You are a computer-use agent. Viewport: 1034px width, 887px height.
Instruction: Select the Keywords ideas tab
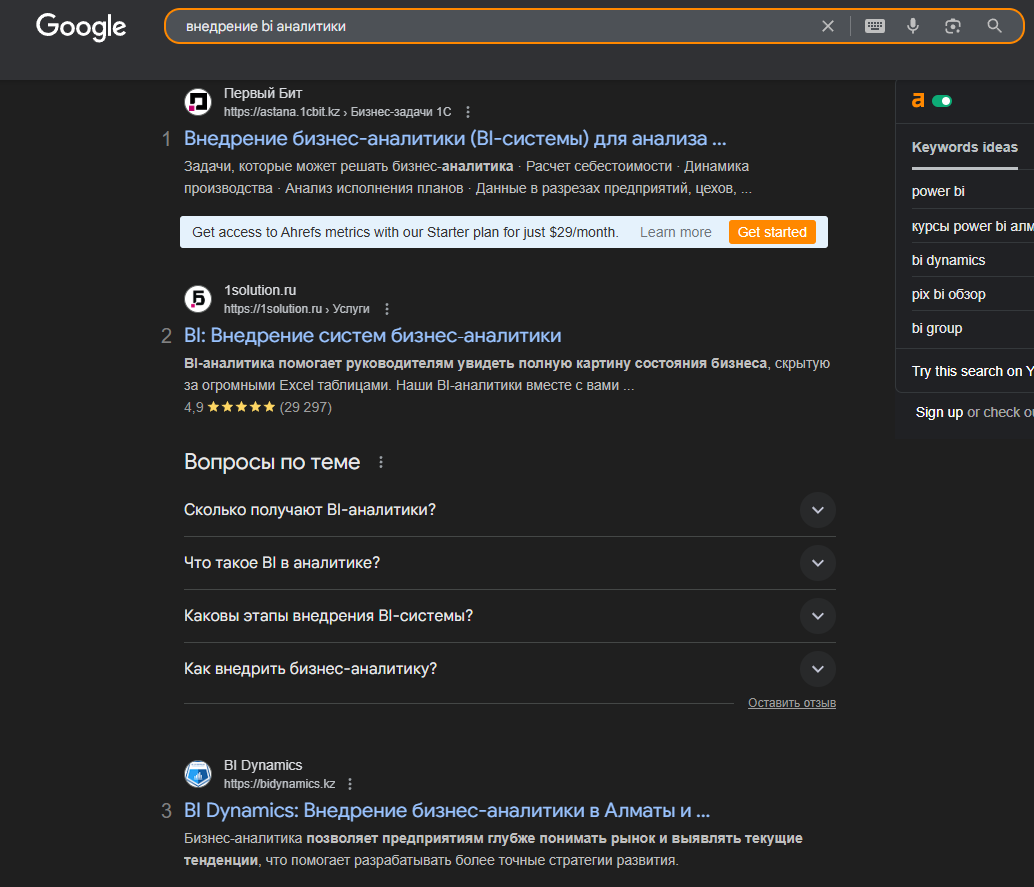pyautogui.click(x=964, y=148)
